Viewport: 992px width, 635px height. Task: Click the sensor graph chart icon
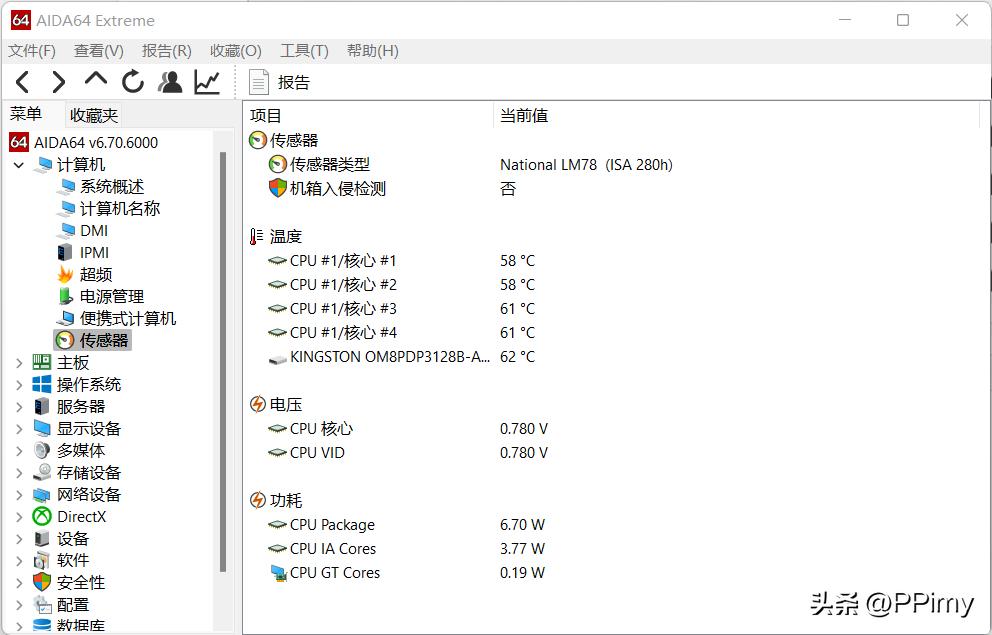tap(206, 82)
